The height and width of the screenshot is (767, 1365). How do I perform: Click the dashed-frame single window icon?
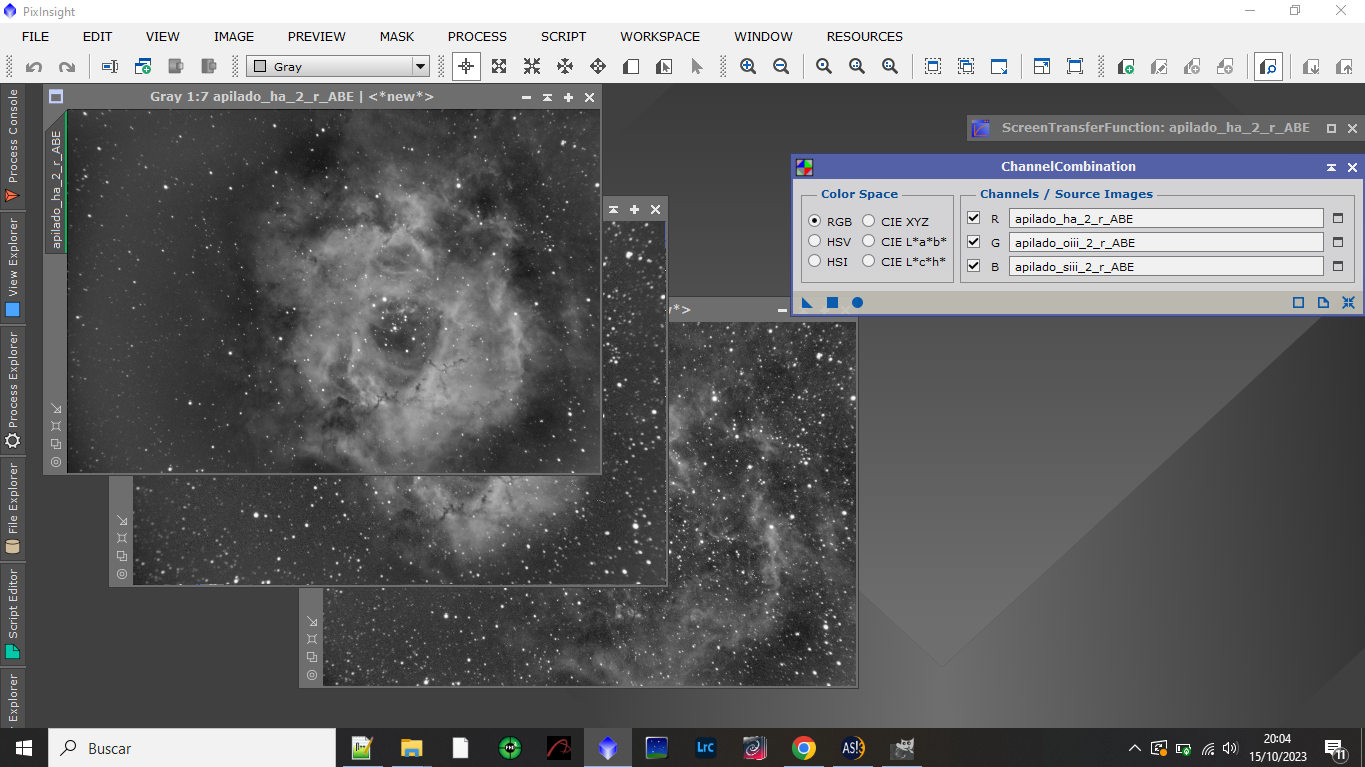[933, 67]
